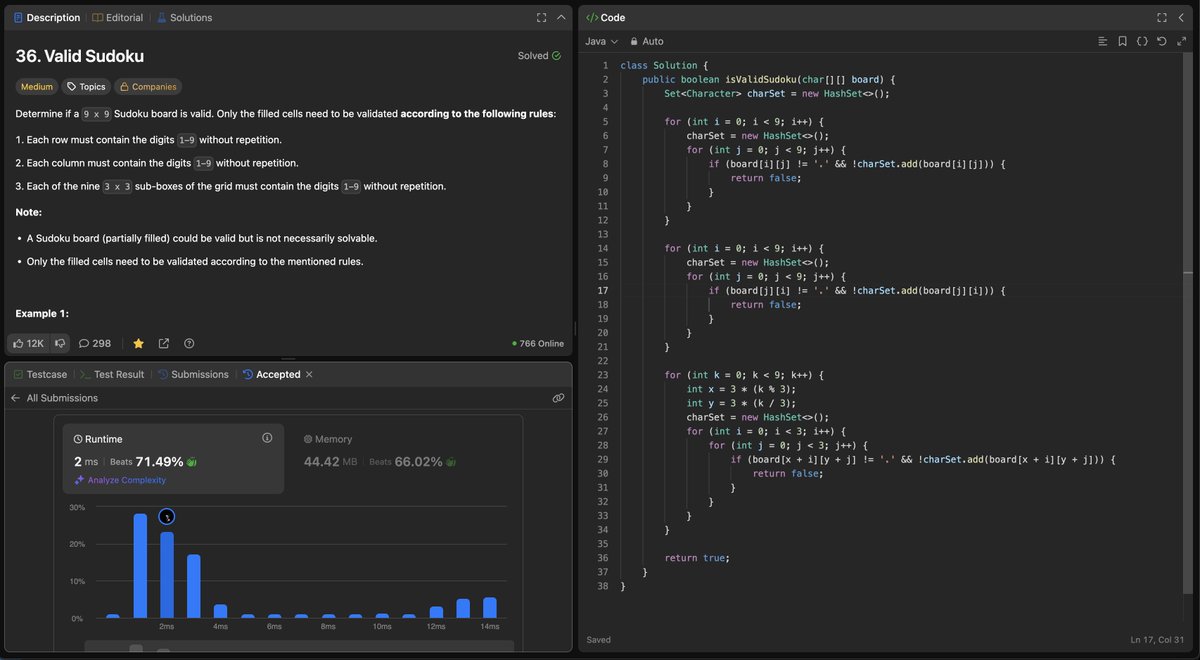Viewport: 1200px width, 660px height.
Task: Click the 766 Online indicator
Action: [538, 343]
